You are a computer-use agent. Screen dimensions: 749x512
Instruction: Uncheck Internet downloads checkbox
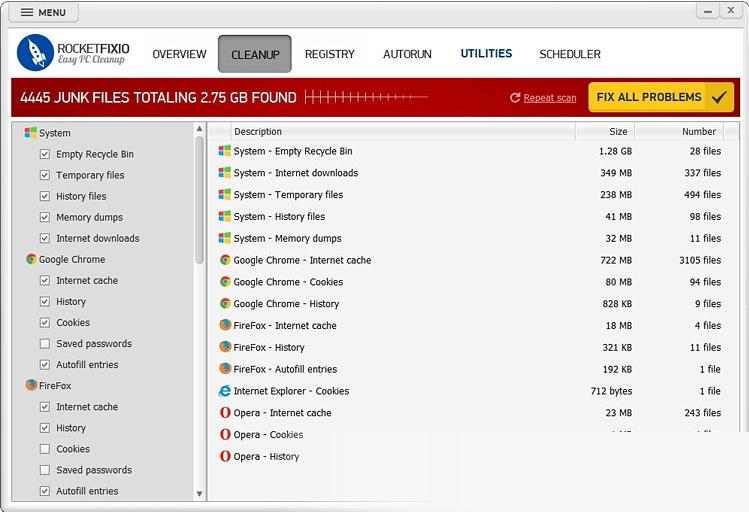click(x=45, y=238)
